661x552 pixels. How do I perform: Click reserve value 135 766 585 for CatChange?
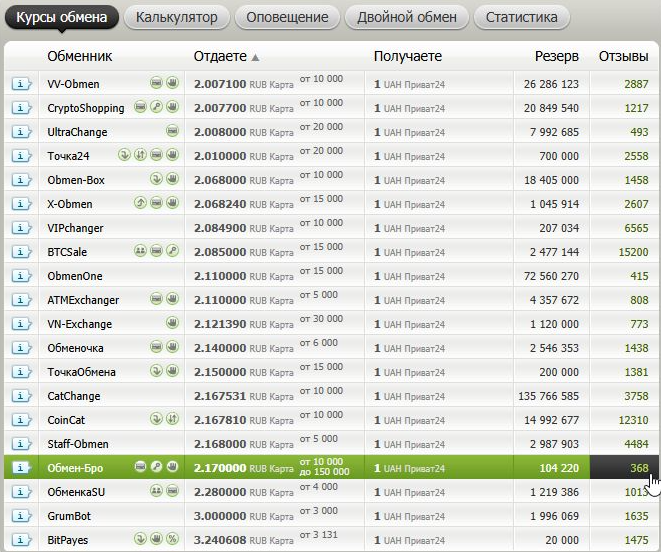tap(548, 396)
